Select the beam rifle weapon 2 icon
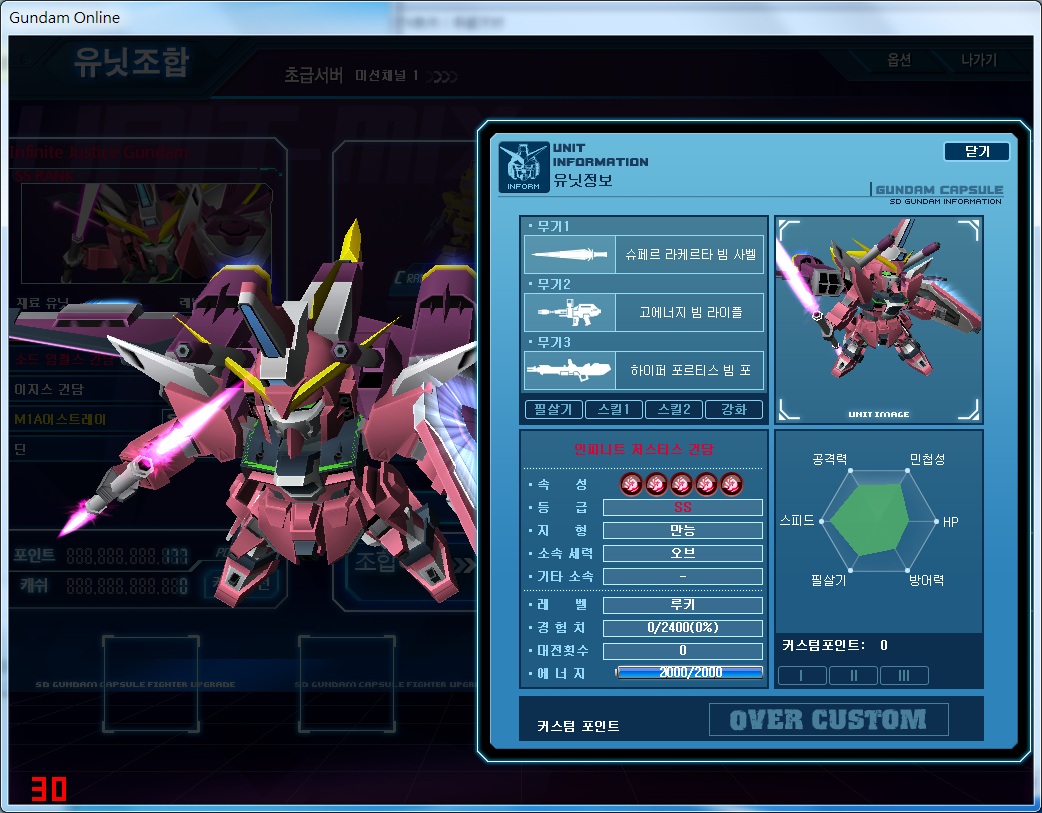 point(570,312)
